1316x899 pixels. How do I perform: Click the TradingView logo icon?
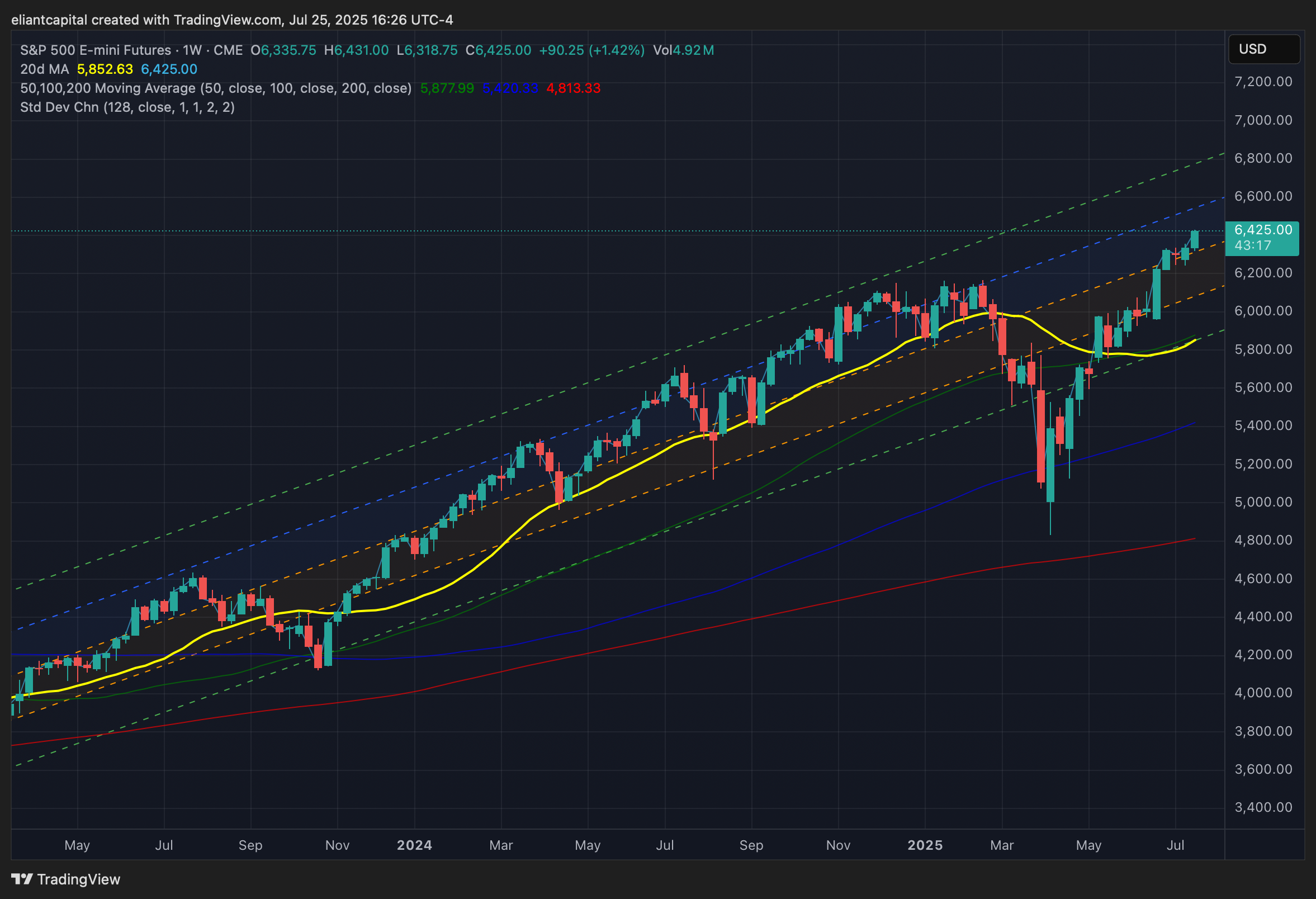[x=22, y=879]
